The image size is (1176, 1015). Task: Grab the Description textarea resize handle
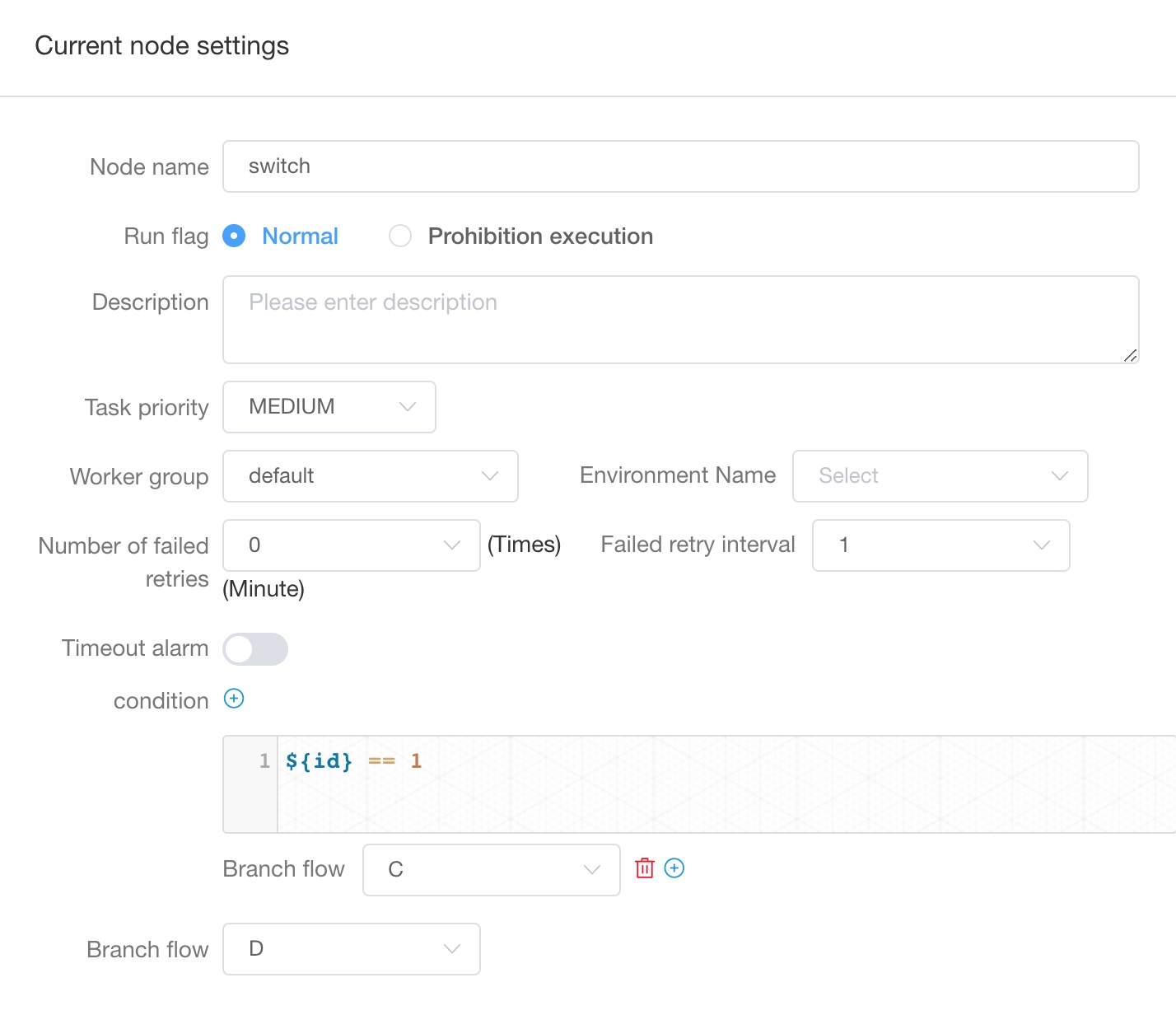[x=1130, y=355]
